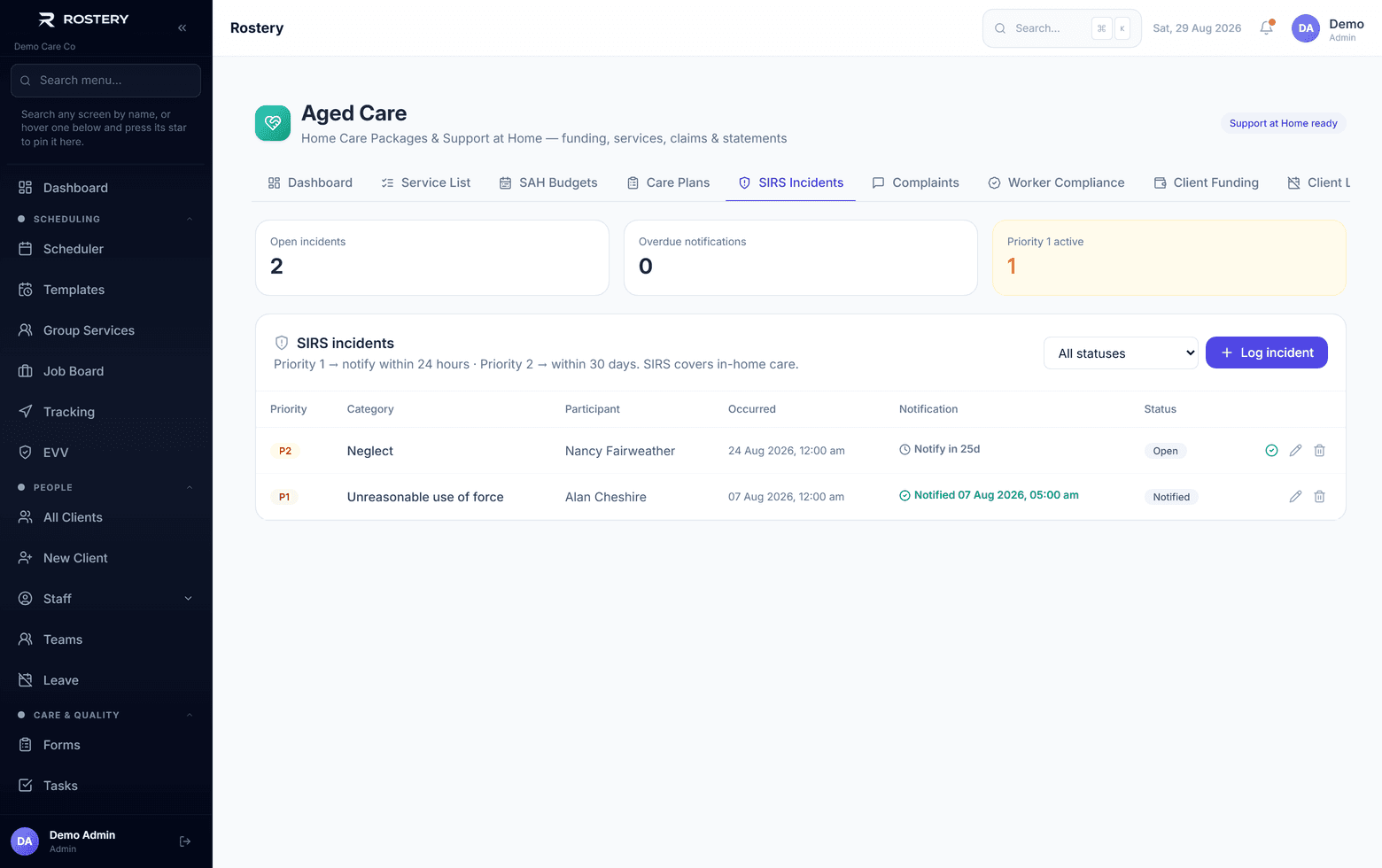Delete the Neglect incident via the trash icon

pyautogui.click(x=1319, y=451)
